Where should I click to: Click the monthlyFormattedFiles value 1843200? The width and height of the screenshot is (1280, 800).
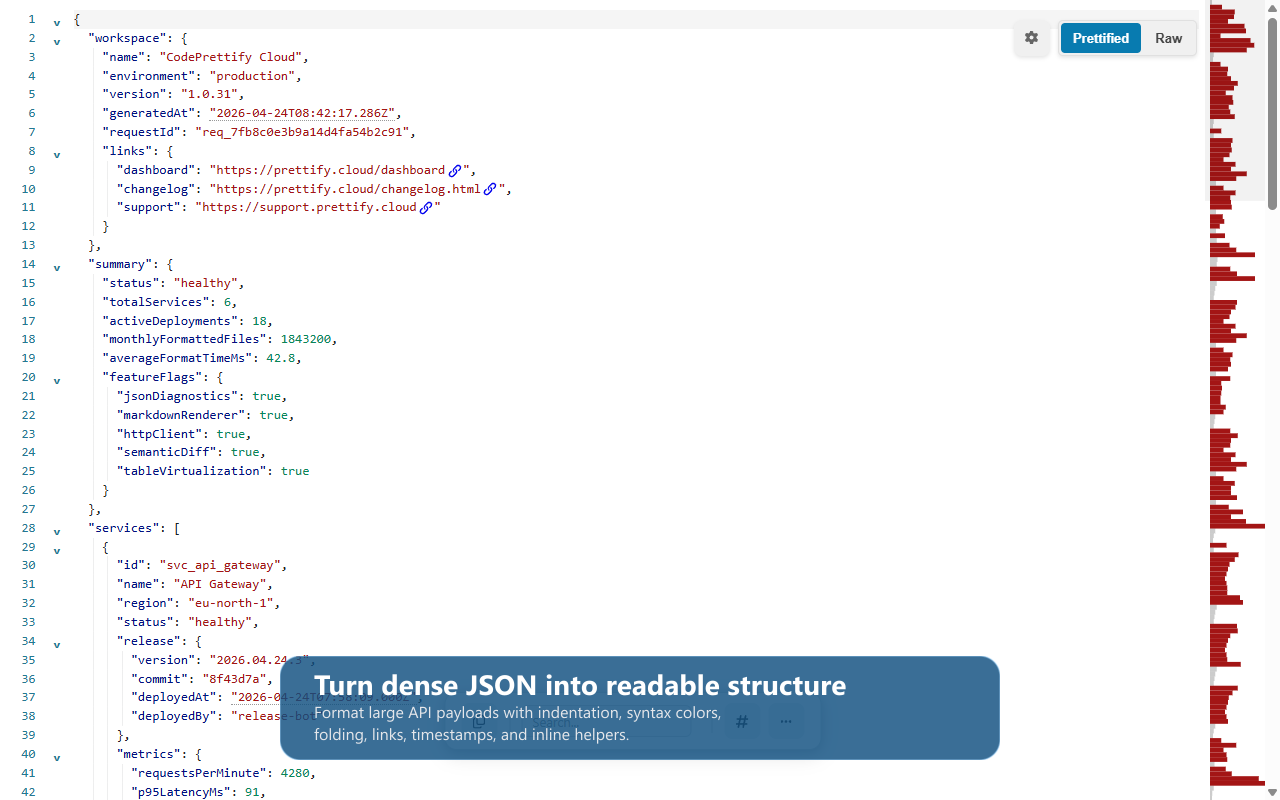[x=305, y=339]
